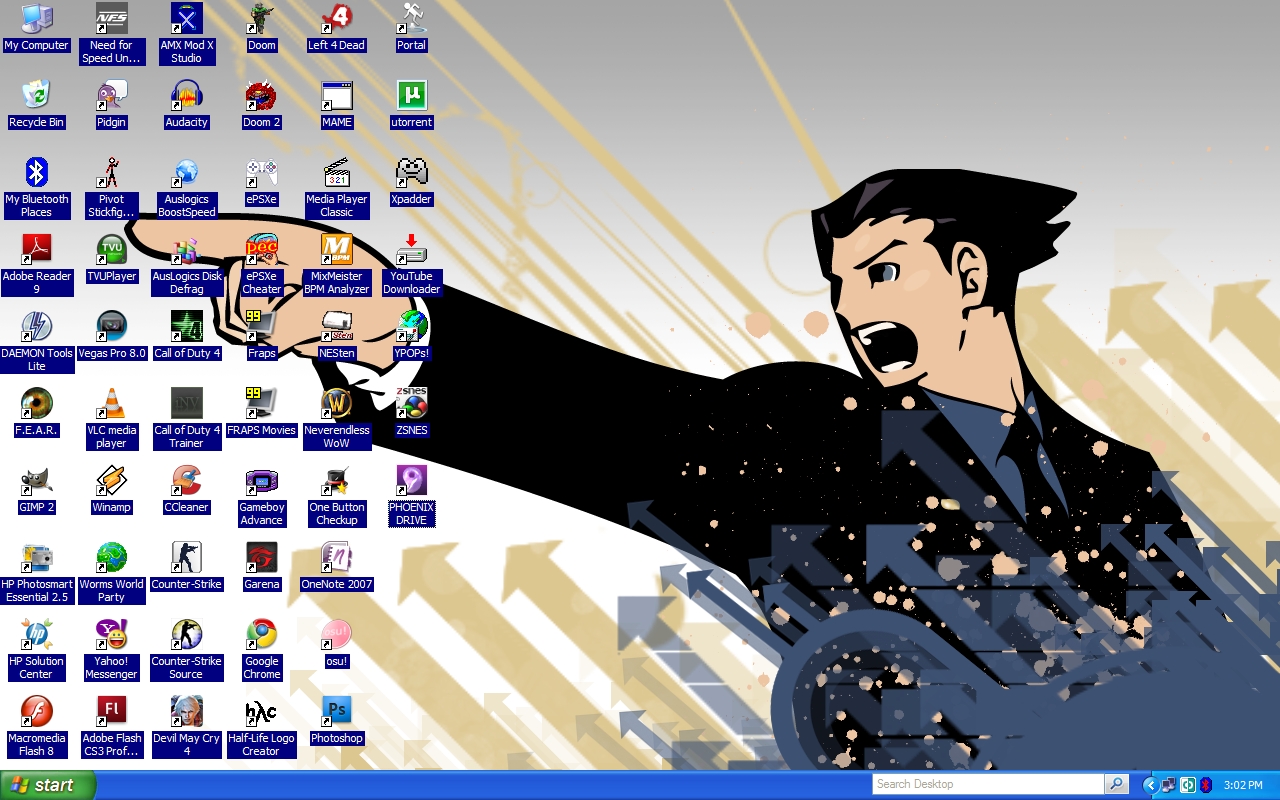Click the PHOENIX DRIVE icon
This screenshot has width=1280, height=800.
pyautogui.click(x=412, y=480)
